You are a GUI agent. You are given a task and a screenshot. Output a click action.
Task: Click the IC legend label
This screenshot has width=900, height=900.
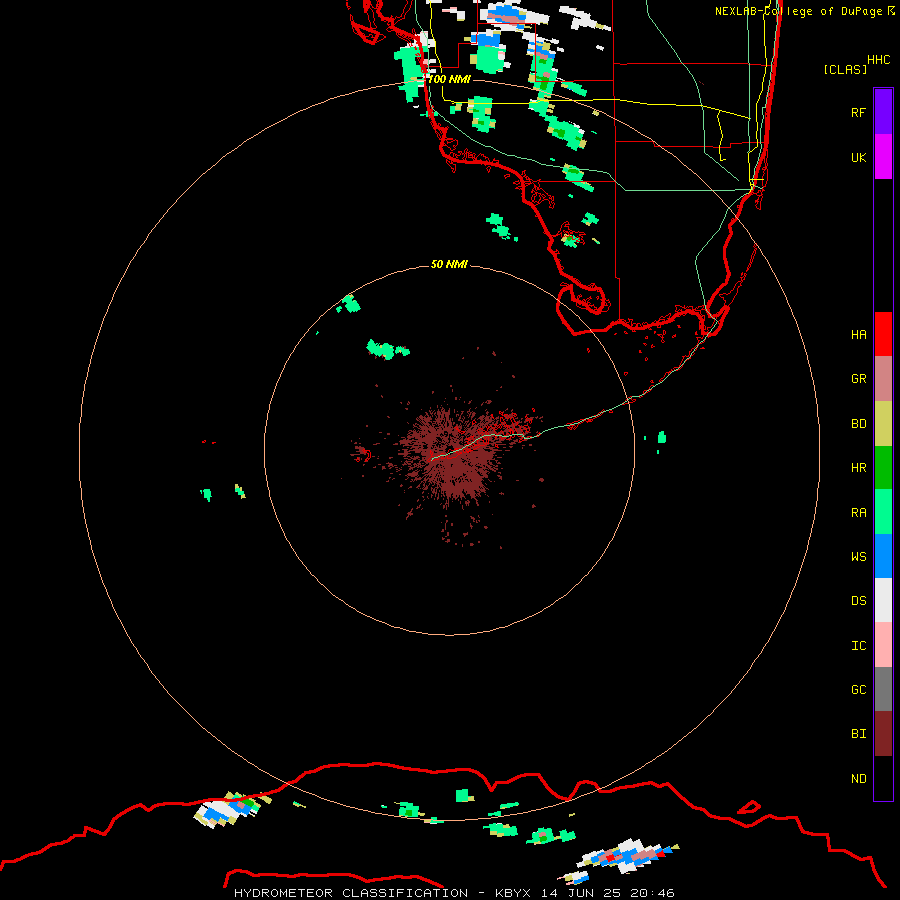click(858, 646)
